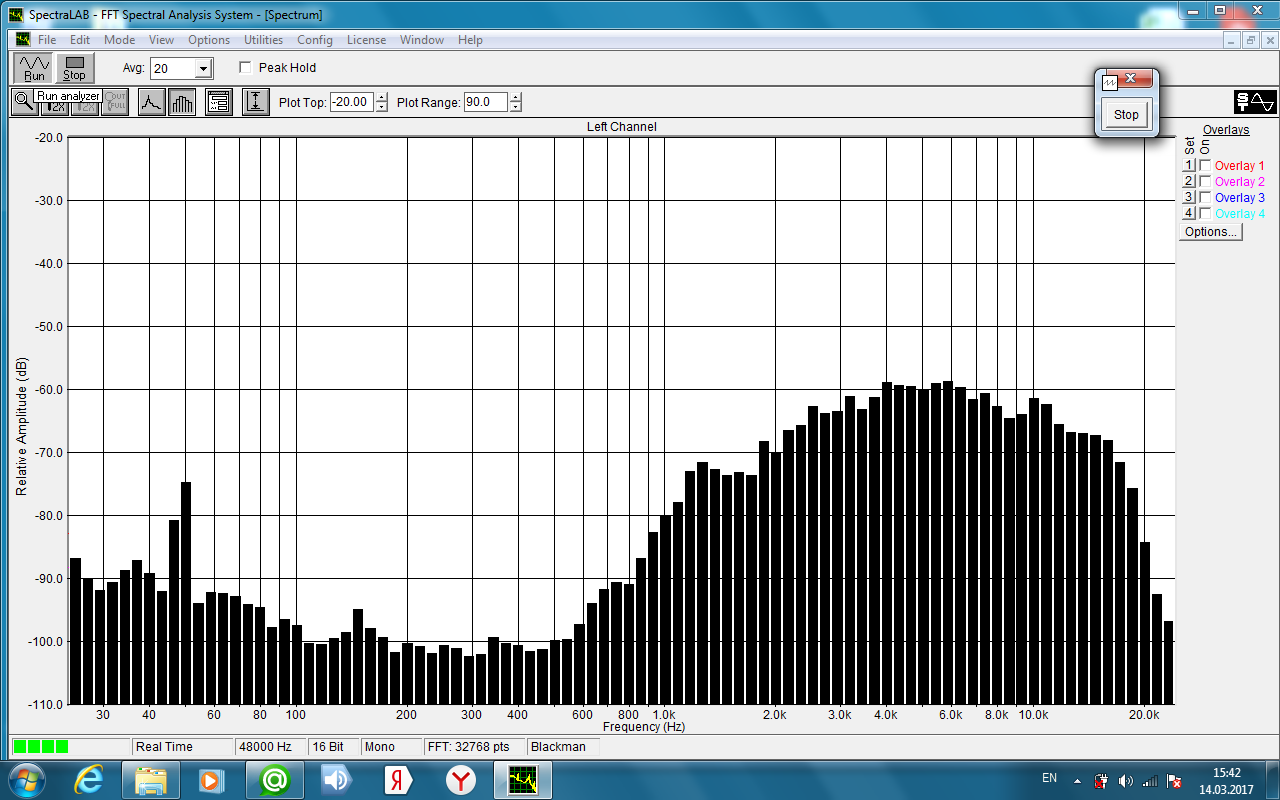This screenshot has height=800, width=1280.
Task: Click the network signal tray icon
Action: [1150, 780]
